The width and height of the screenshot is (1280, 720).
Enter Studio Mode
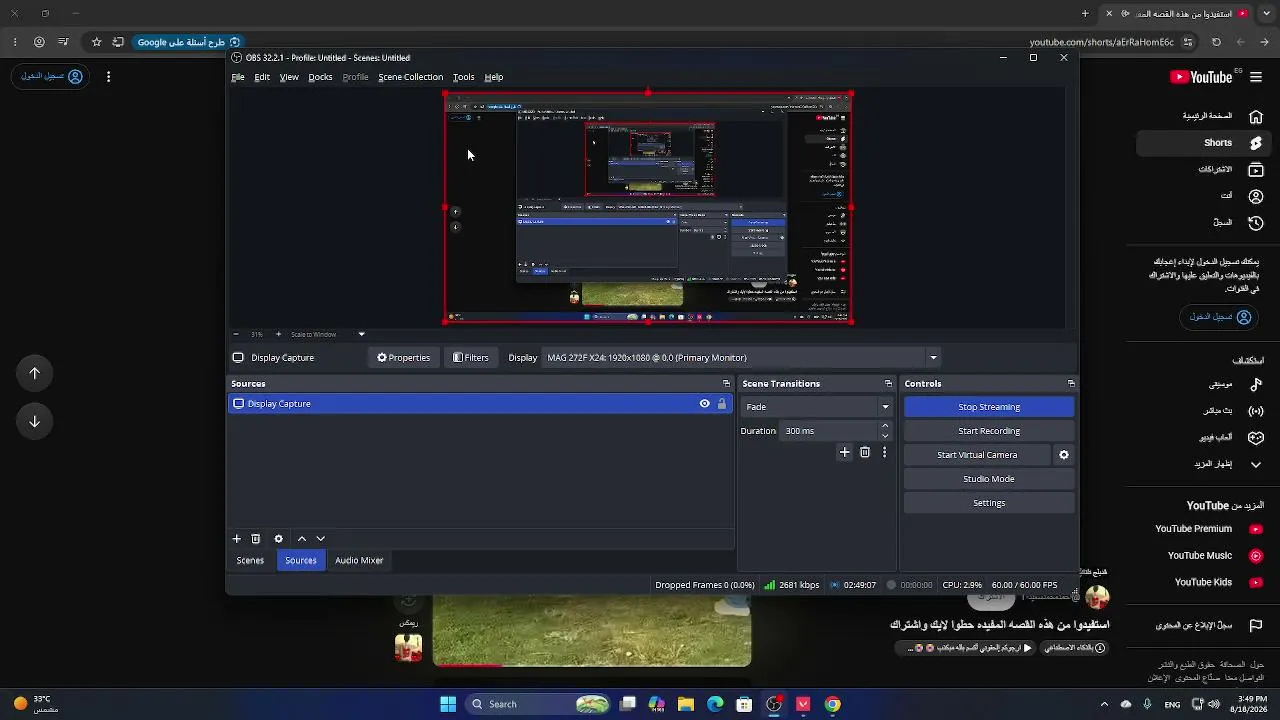pyautogui.click(x=989, y=479)
